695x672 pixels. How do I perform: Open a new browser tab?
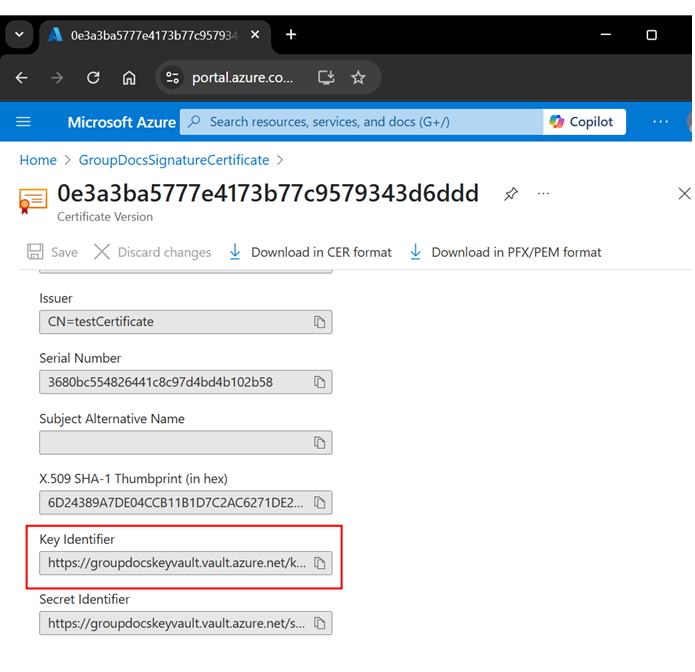[291, 34]
